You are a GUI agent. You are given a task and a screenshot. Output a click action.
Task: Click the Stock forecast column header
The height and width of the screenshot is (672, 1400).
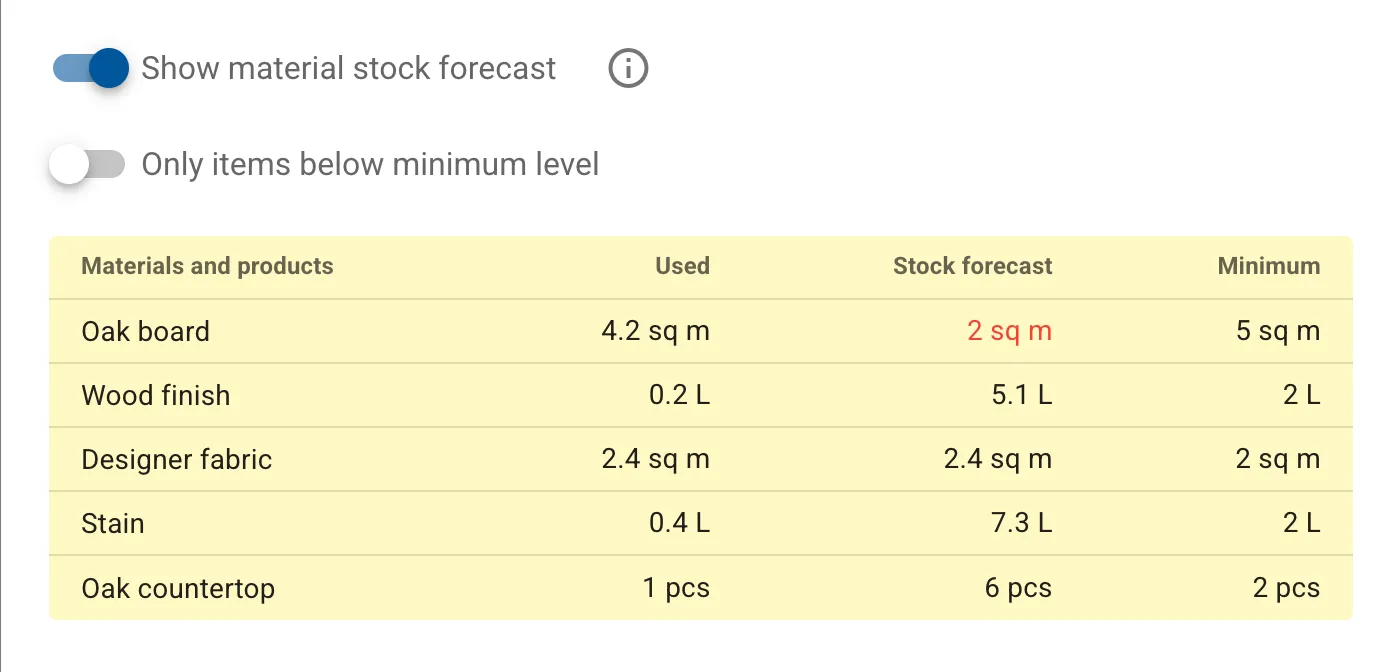point(972,266)
